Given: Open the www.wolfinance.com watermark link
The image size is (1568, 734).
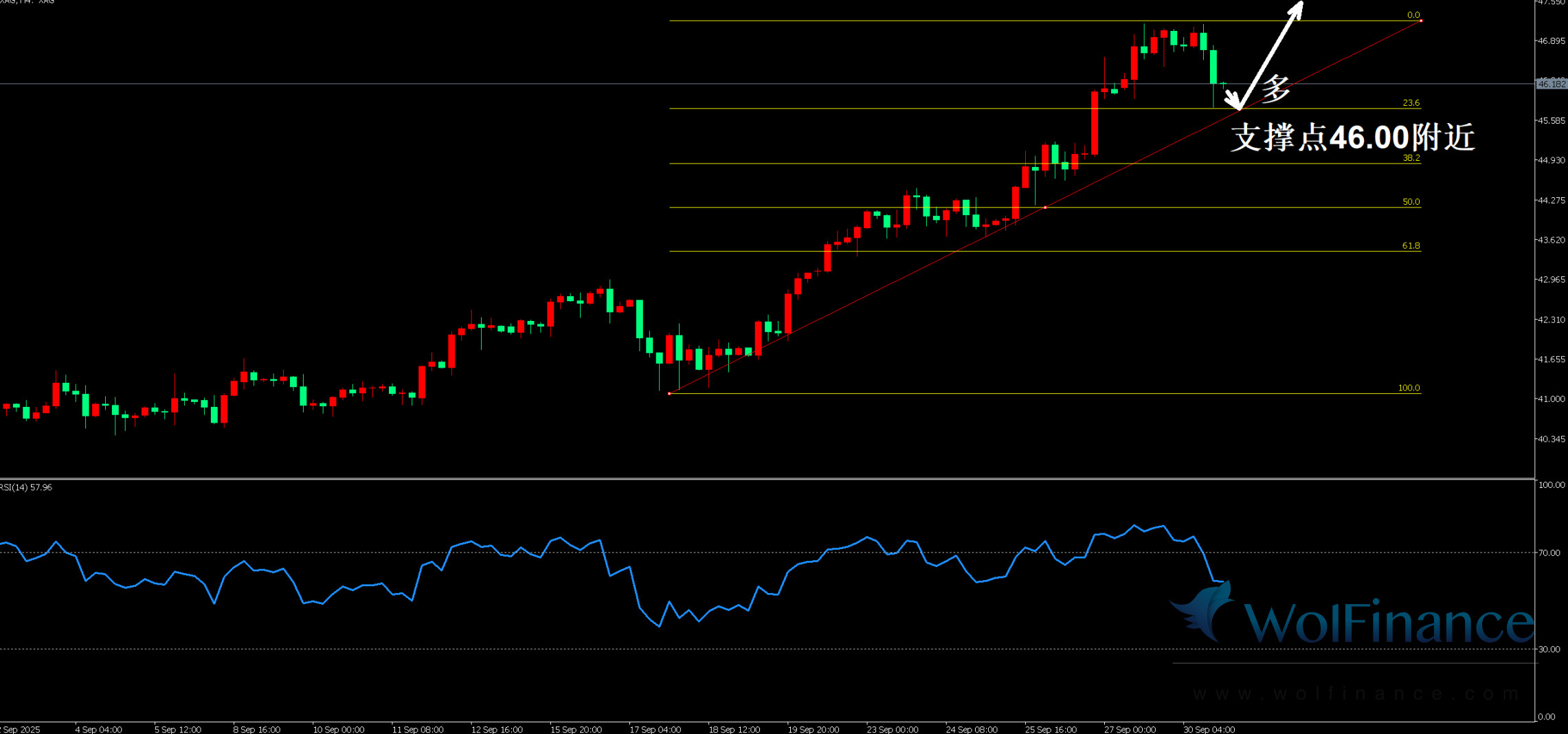Looking at the screenshot, I should 1356,693.
